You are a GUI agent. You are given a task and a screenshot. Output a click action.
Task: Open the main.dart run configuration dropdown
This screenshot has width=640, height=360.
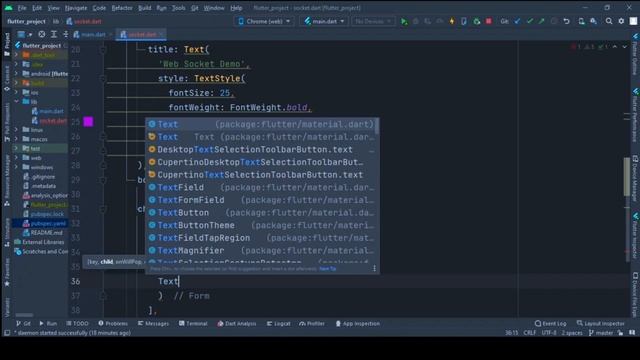[x=324, y=21]
